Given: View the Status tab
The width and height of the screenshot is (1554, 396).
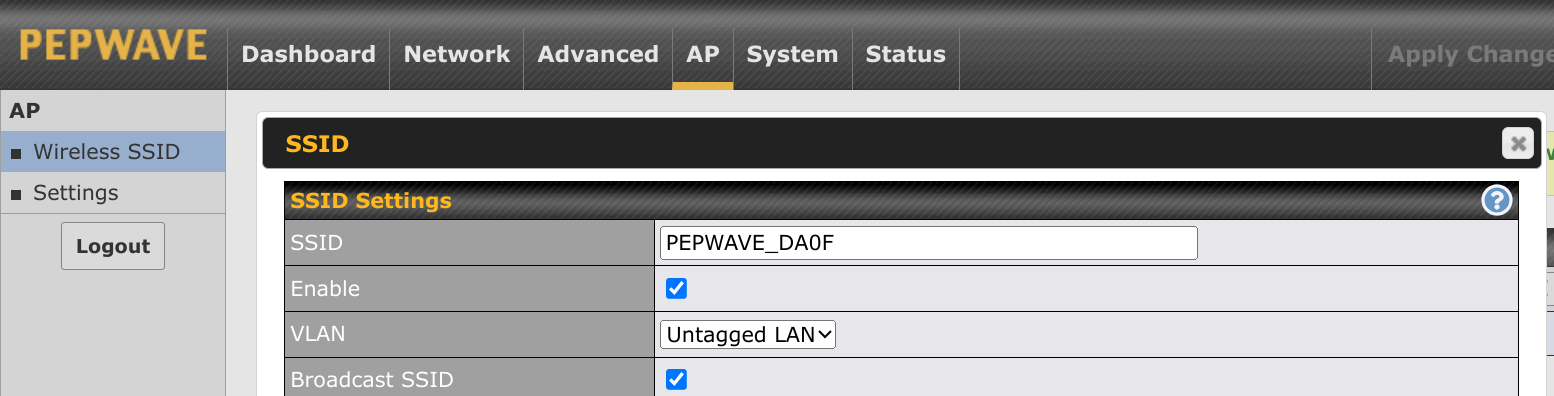Looking at the screenshot, I should coord(906,54).
